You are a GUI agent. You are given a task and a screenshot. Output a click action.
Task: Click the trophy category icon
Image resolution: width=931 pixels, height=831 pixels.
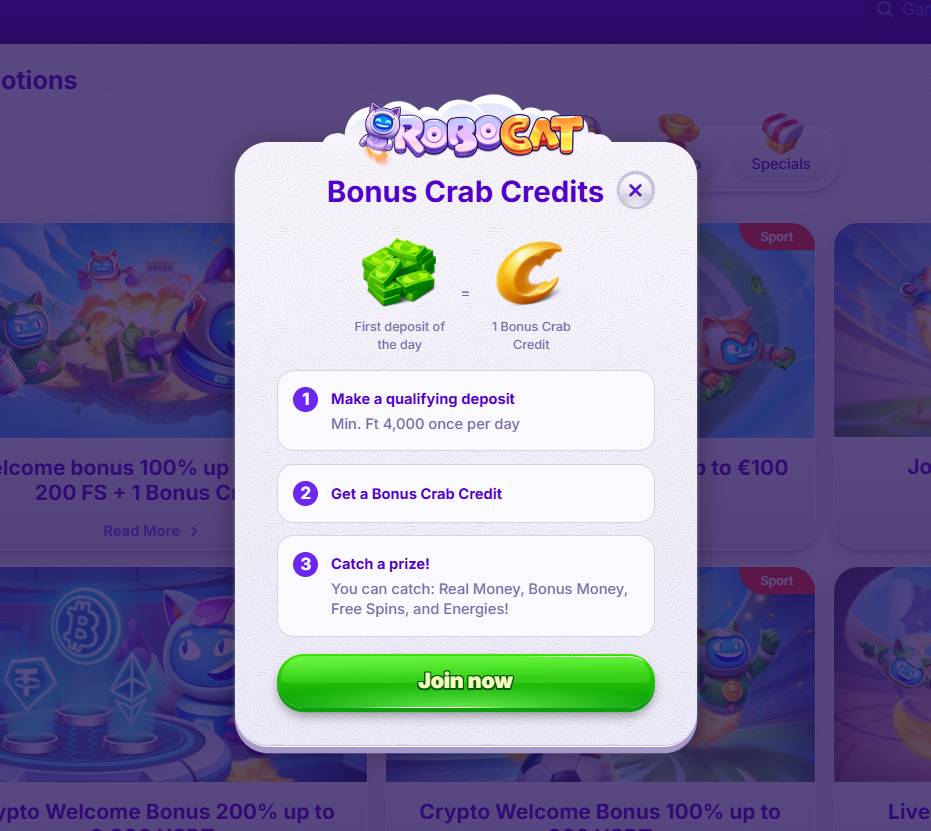[680, 132]
